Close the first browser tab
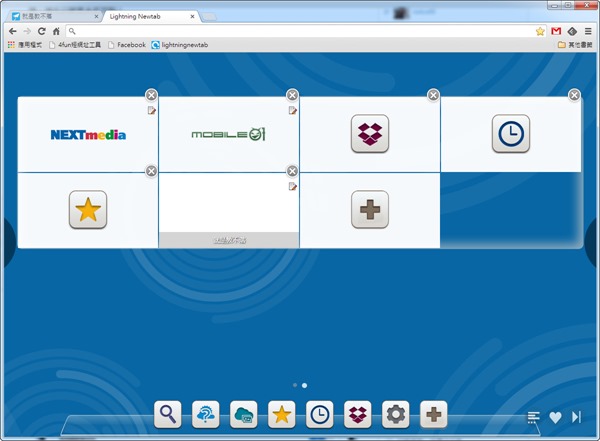Image resolution: width=600 pixels, height=441 pixels. (96, 16)
